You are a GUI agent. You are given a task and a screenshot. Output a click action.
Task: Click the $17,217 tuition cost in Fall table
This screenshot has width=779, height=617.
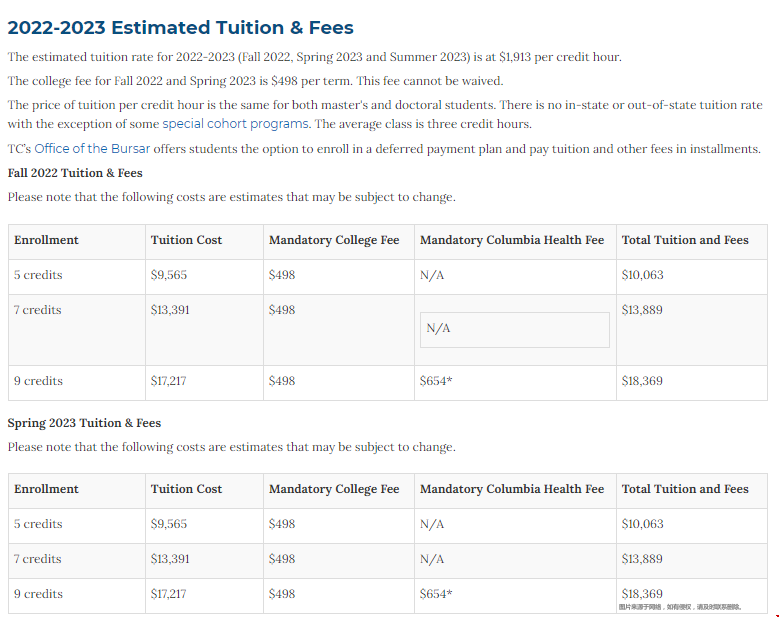(169, 381)
